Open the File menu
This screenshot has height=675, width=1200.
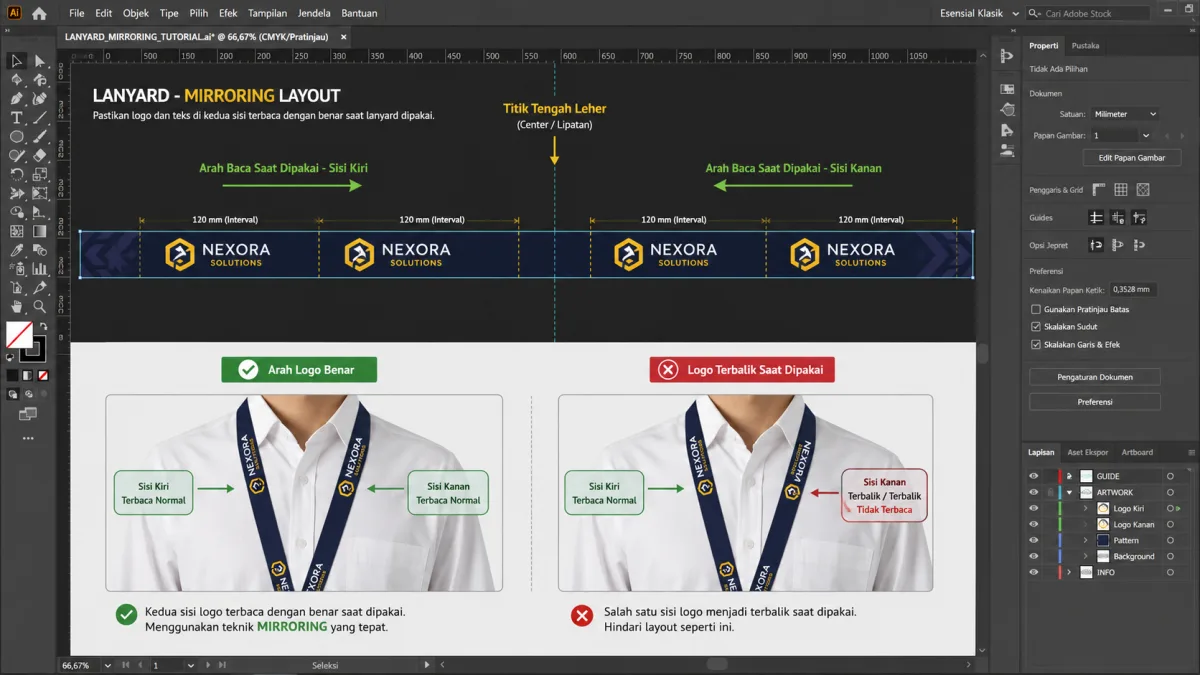click(77, 14)
